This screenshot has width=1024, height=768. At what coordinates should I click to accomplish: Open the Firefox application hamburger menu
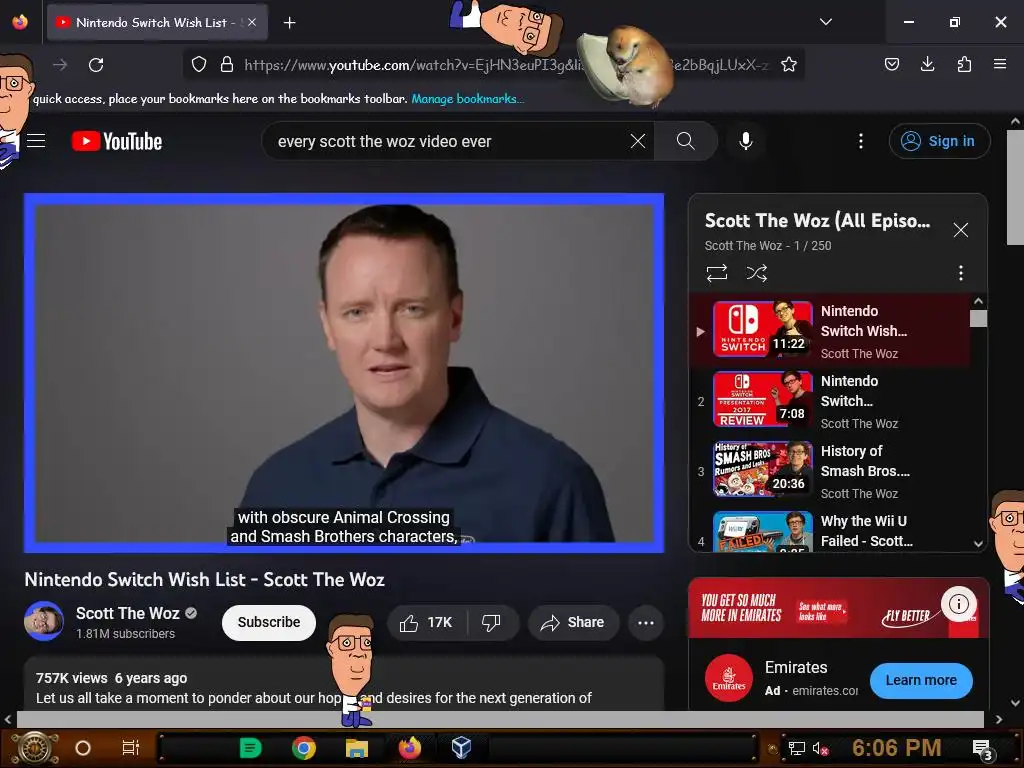[1000, 64]
